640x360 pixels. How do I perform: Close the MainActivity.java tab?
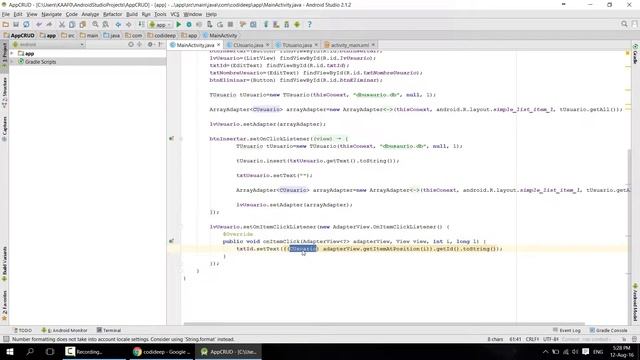coord(219,44)
